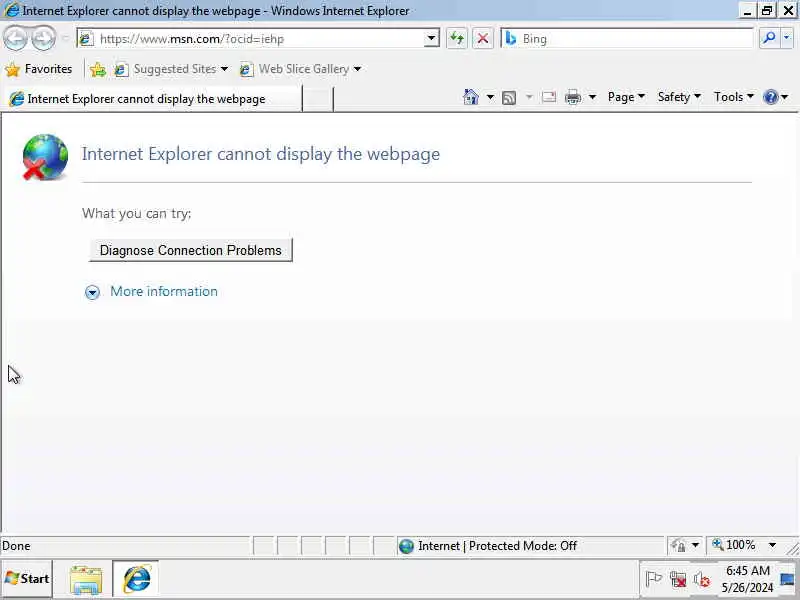Click the globe error icon

pos(45,157)
